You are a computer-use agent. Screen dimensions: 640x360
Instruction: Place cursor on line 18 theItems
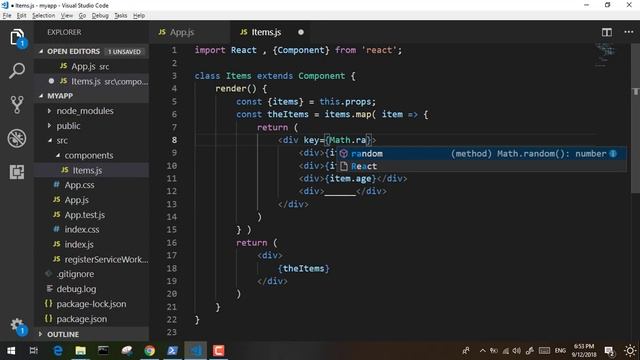304,268
